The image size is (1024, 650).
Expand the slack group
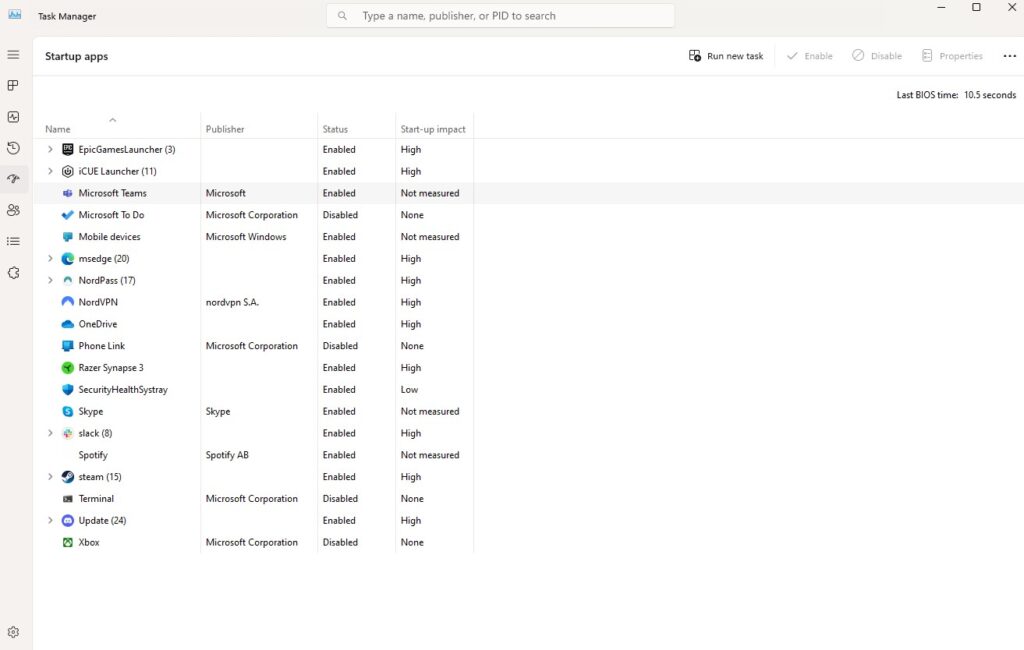coord(50,433)
